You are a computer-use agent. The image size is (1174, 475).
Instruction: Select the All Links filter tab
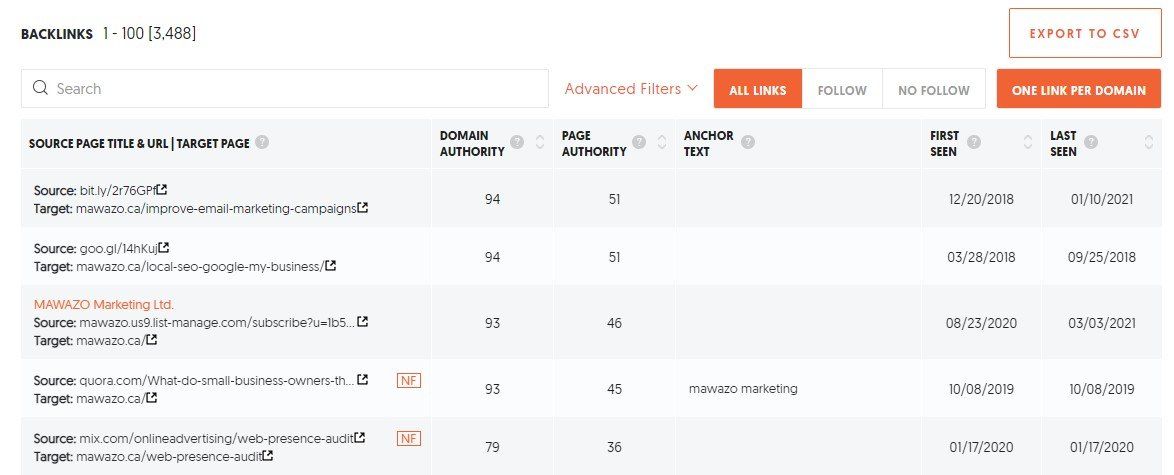click(758, 89)
